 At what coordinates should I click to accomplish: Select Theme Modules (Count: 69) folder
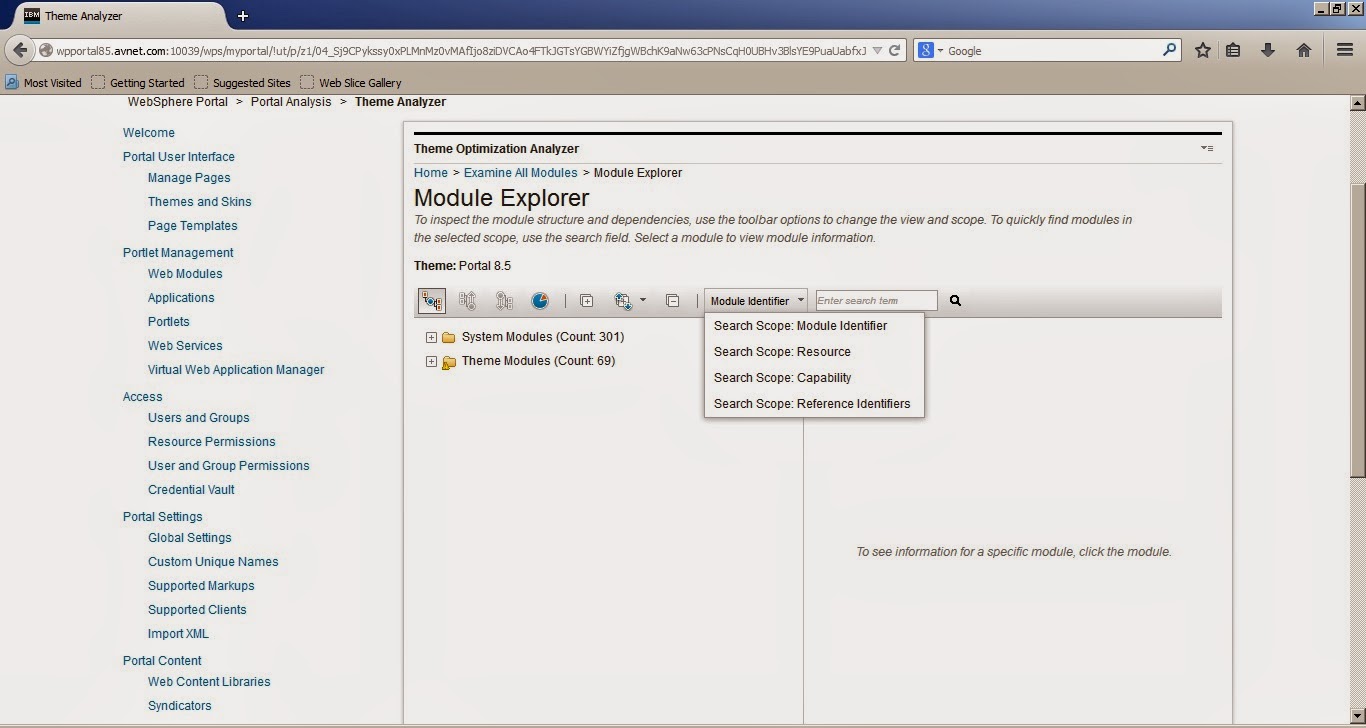538,361
